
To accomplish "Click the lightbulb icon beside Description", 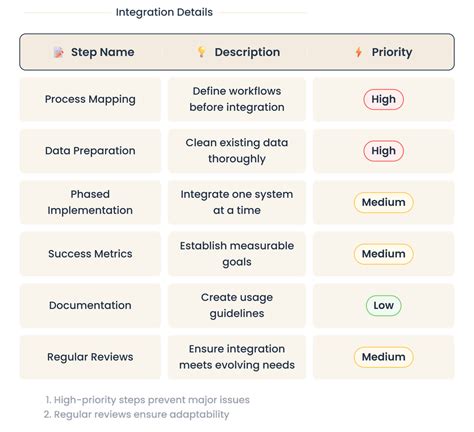I will [201, 52].
